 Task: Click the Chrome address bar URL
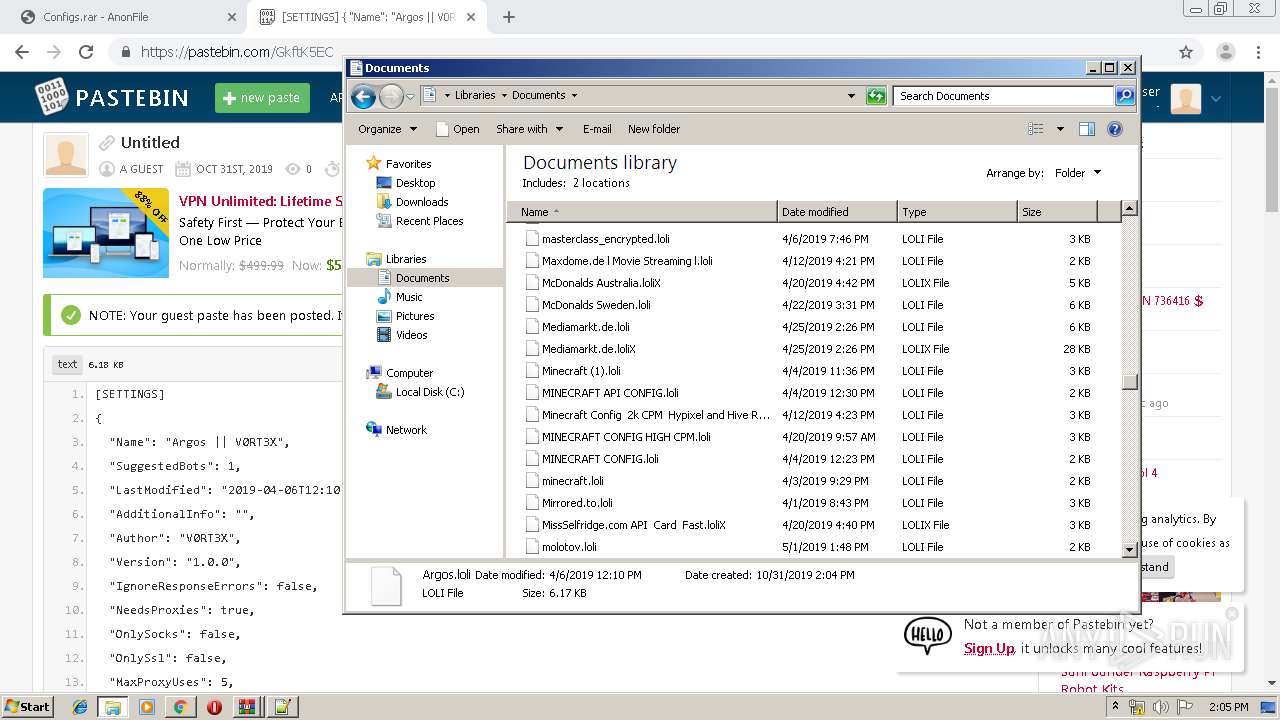236,52
